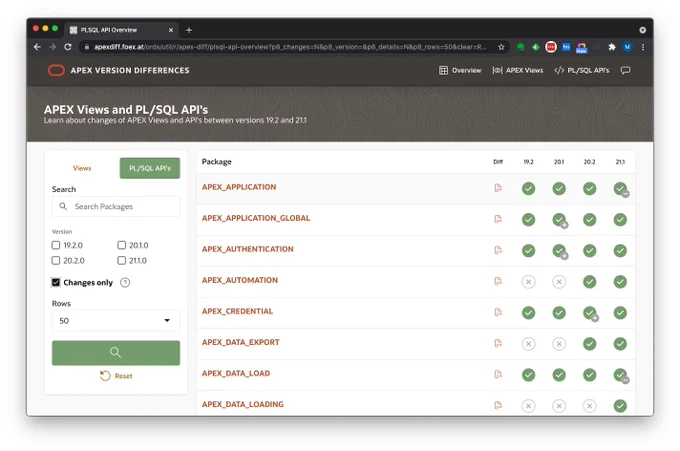Switch to the Views tab
Screen dimensions: 680x451
[82, 168]
